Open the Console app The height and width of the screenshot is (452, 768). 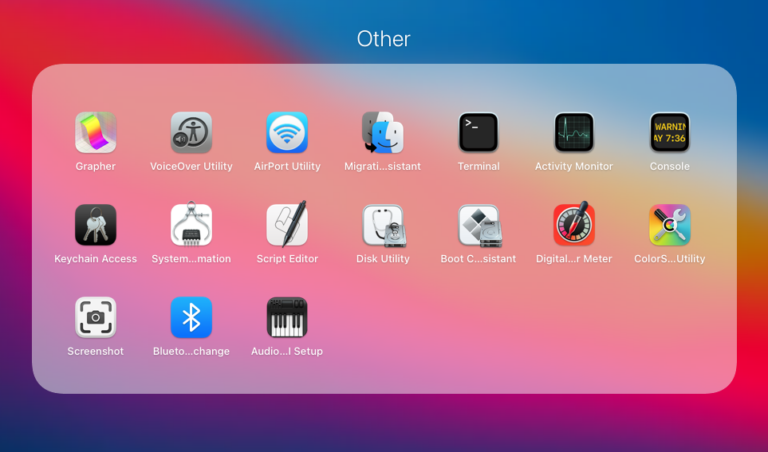[669, 132]
